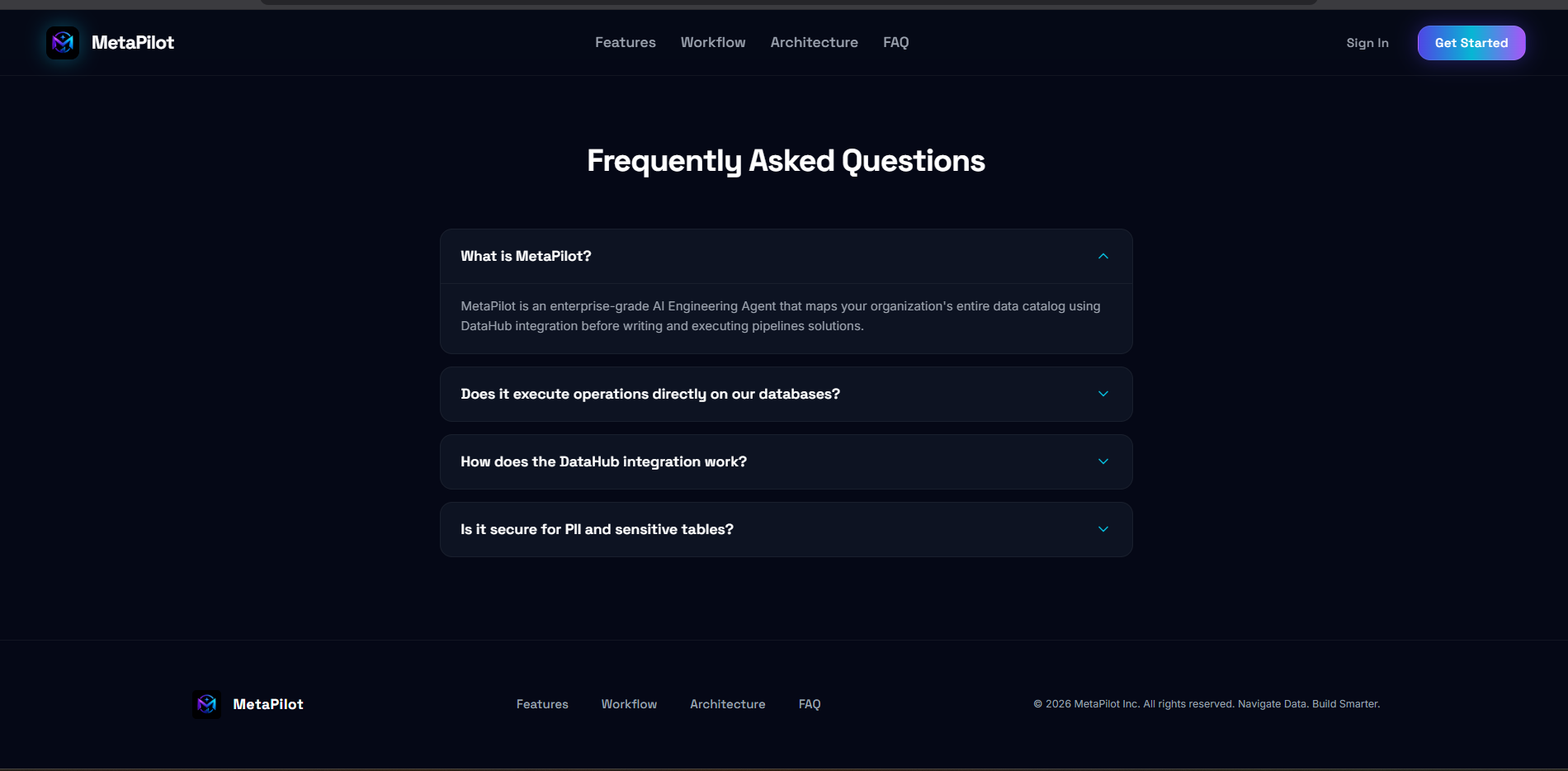Toggle the 'What is MetaPilot?' question row
Image resolution: width=1568 pixels, height=771 pixels.
(786, 256)
